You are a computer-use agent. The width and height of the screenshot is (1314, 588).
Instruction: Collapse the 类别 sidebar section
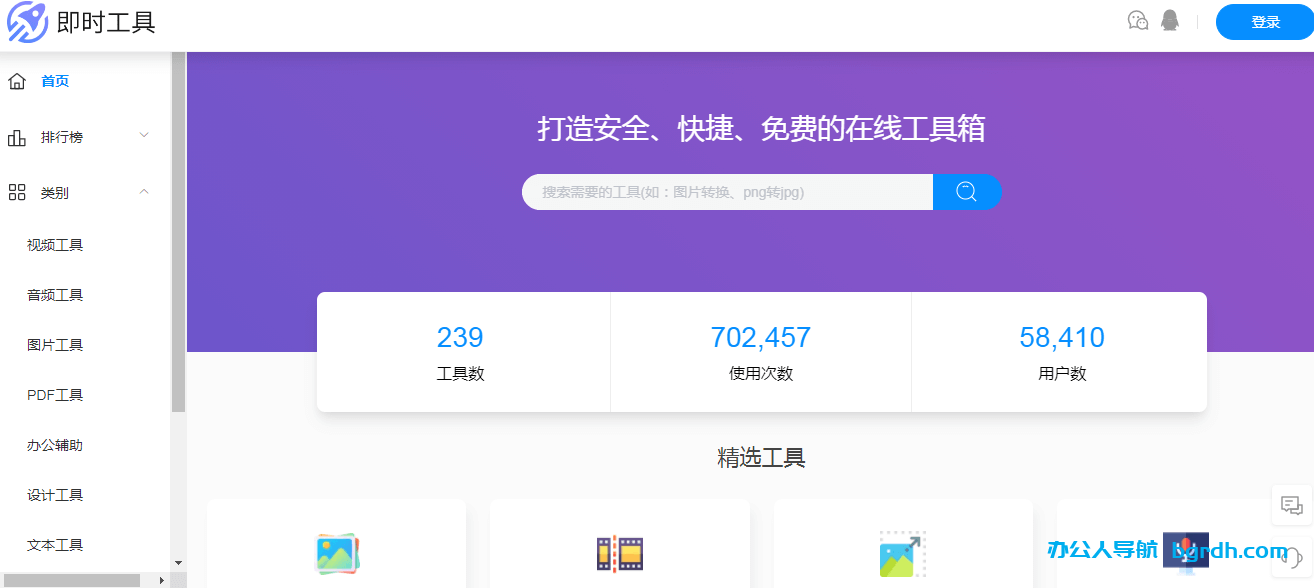click(x=143, y=192)
